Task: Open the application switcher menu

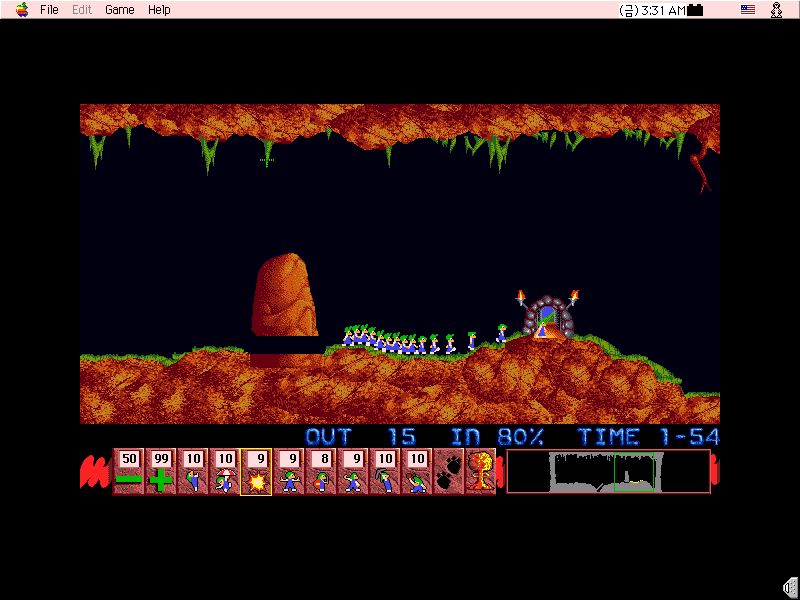Action: tap(776, 10)
